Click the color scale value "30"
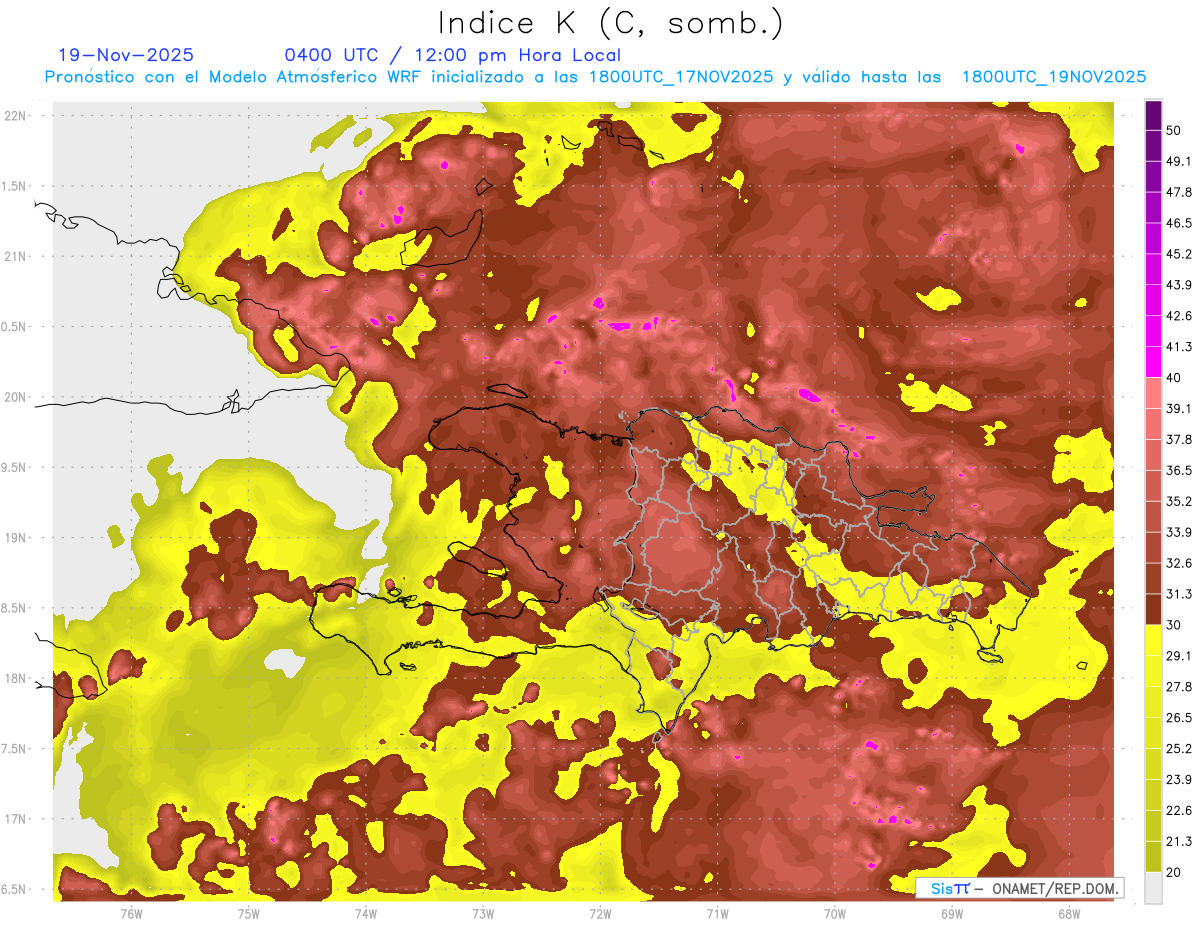This screenshot has width=1200, height=927. [1175, 625]
